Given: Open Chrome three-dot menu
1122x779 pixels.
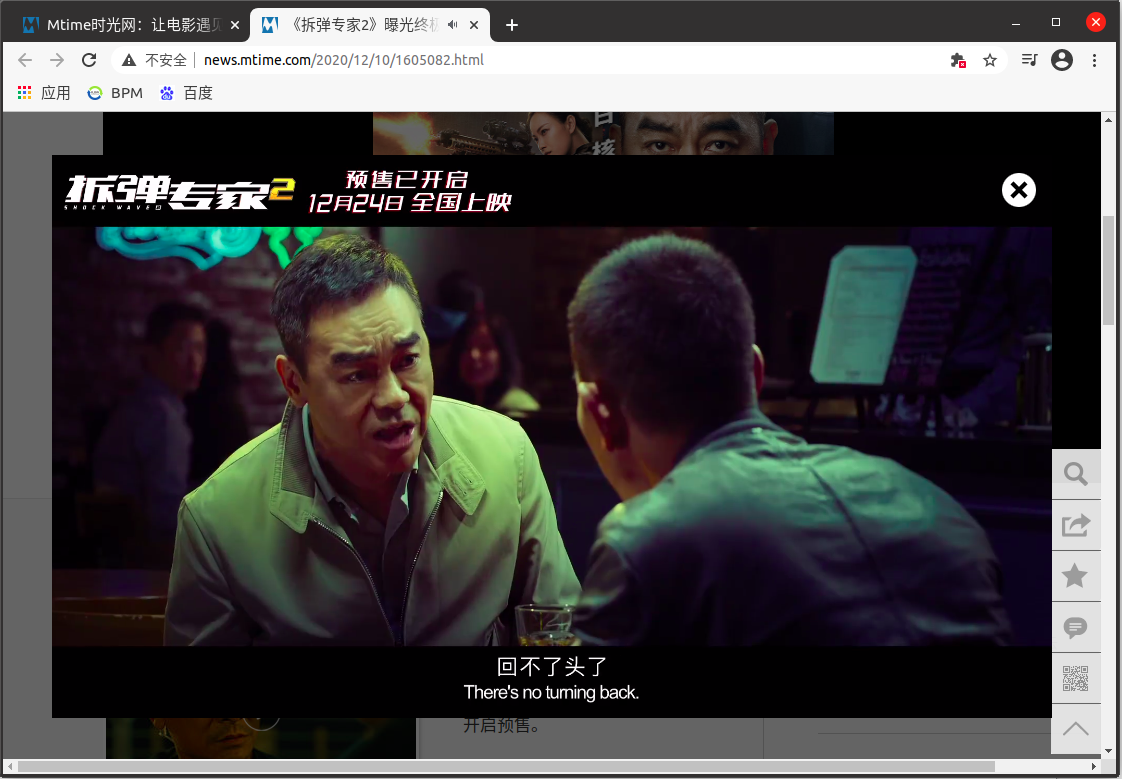Looking at the screenshot, I should pos(1094,60).
